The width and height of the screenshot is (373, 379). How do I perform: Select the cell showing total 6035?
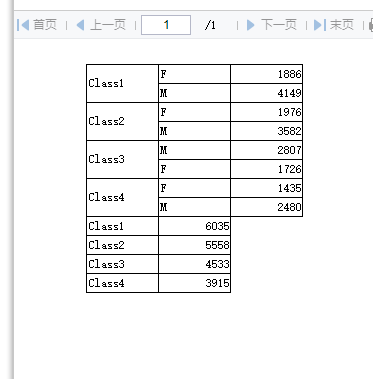pyautogui.click(x=195, y=226)
